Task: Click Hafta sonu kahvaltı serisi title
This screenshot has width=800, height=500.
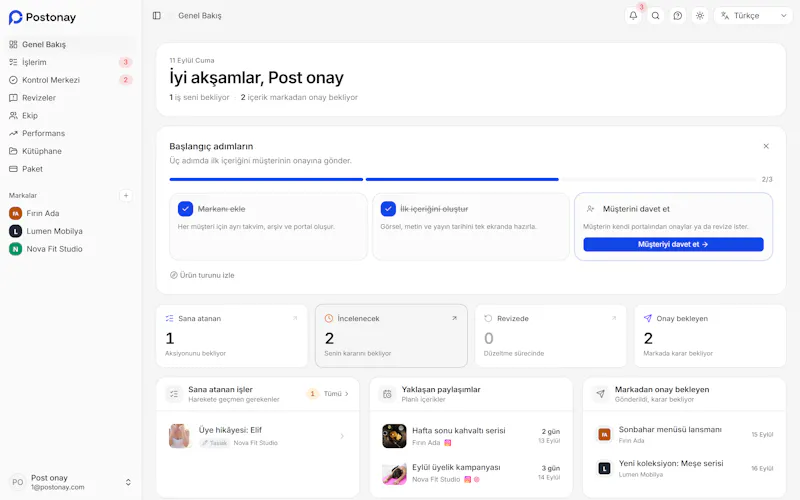Action: click(x=459, y=431)
